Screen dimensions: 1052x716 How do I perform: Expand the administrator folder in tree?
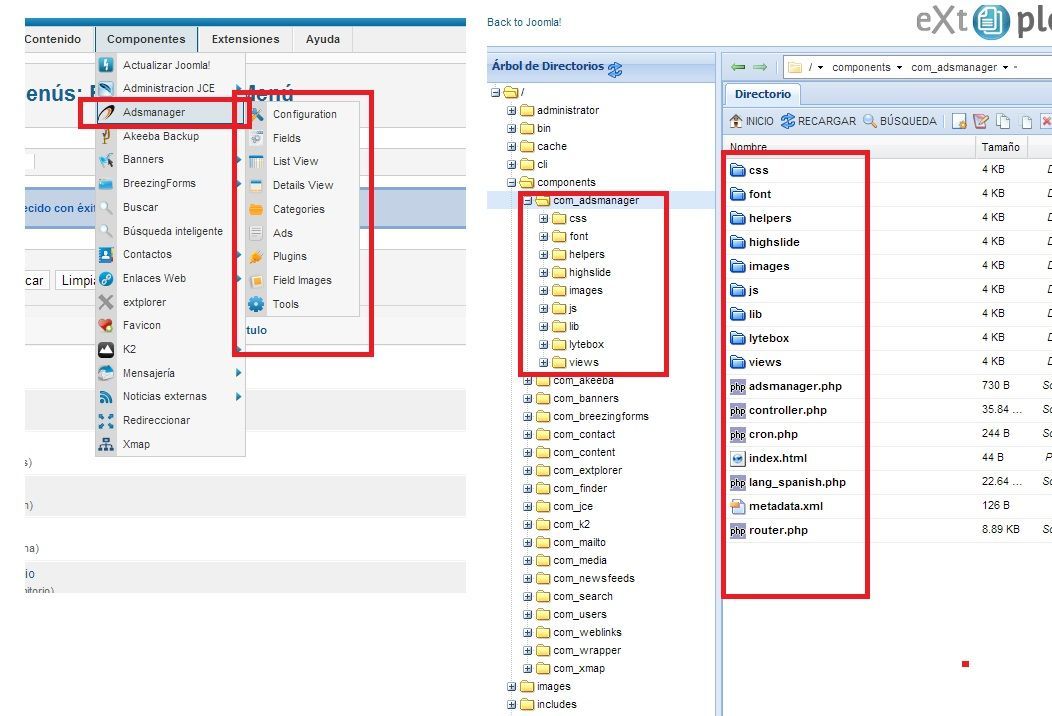pyautogui.click(x=511, y=110)
